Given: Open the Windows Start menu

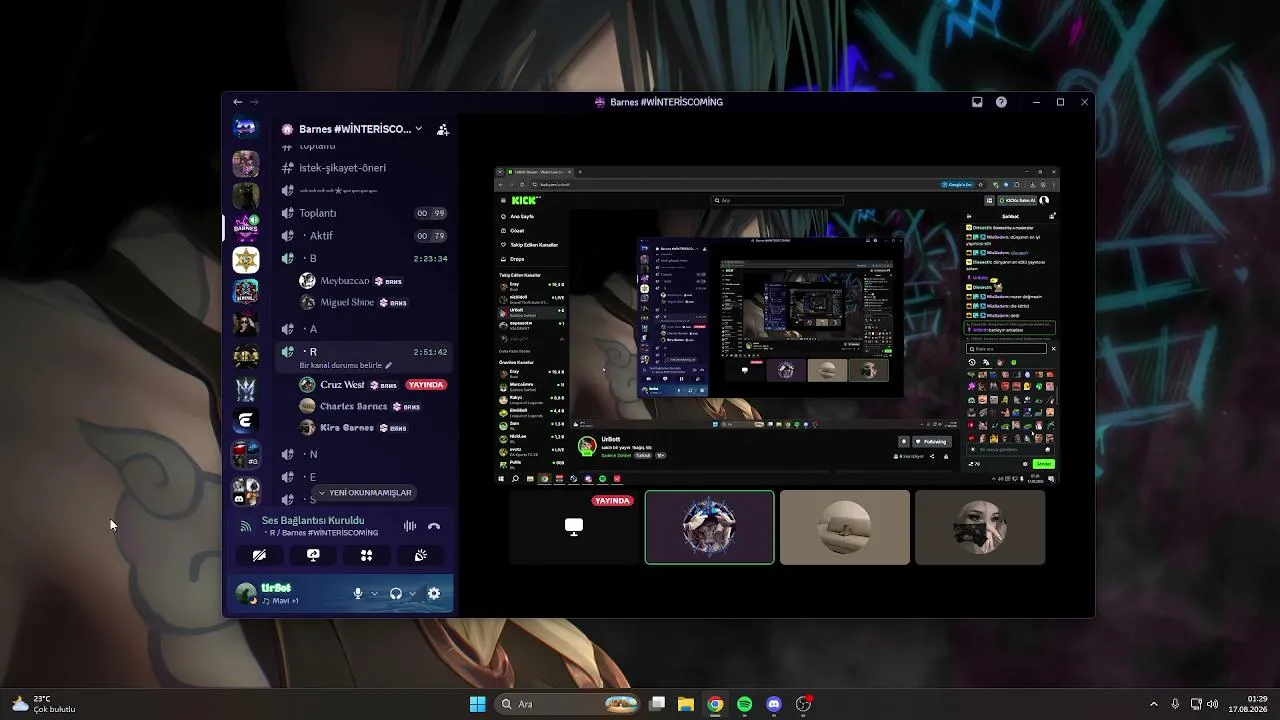Looking at the screenshot, I should click(478, 704).
